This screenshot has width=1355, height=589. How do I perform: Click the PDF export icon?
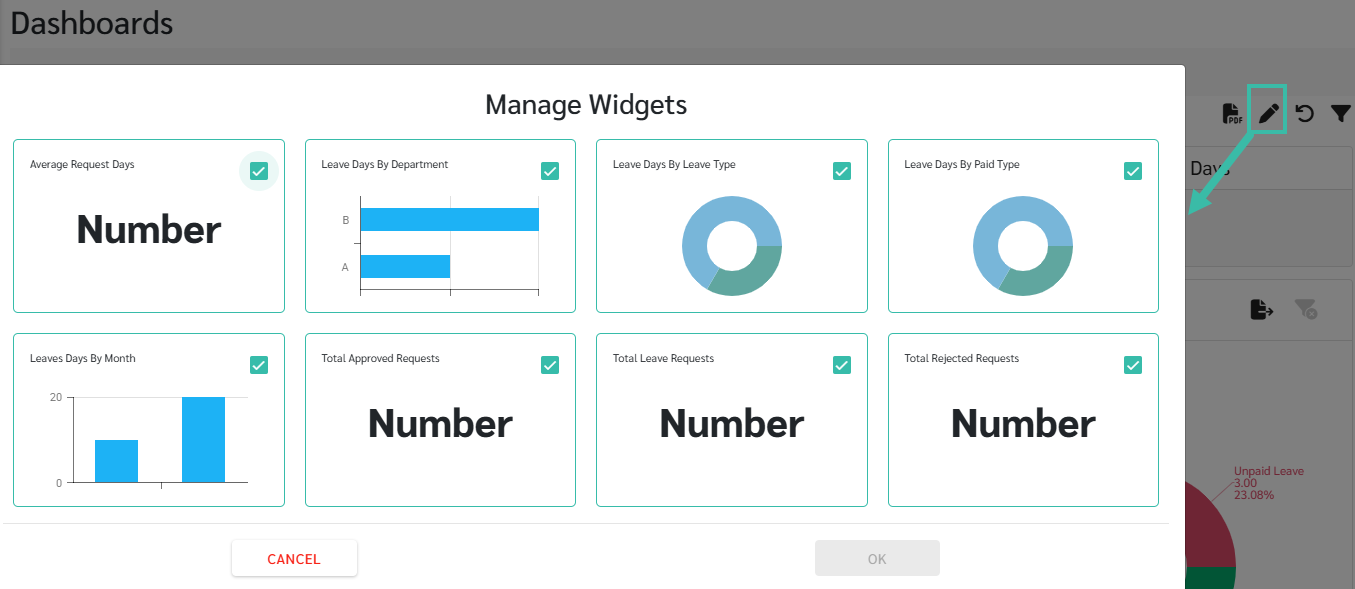[1232, 114]
